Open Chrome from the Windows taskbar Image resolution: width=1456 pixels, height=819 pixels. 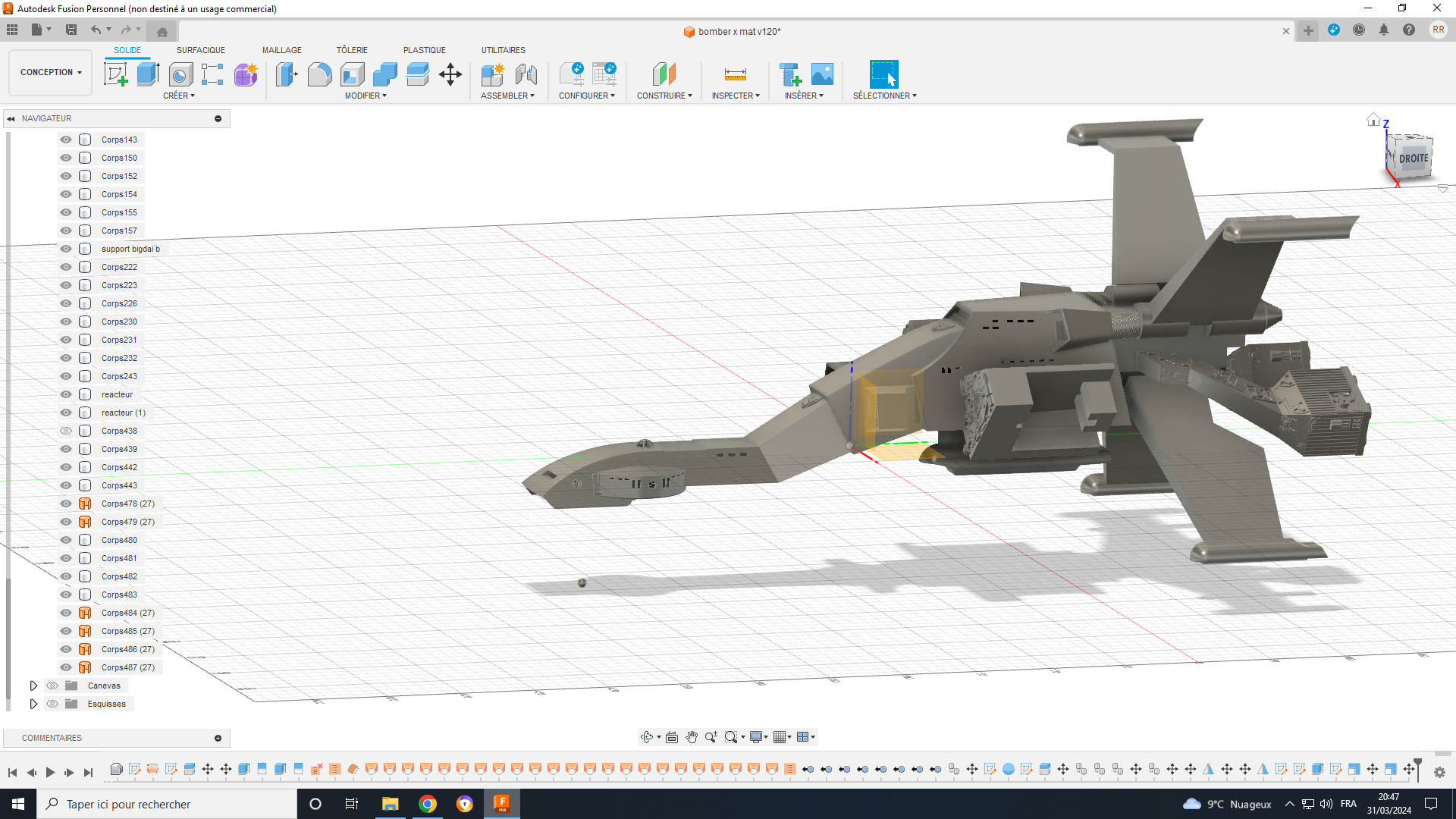coord(428,804)
